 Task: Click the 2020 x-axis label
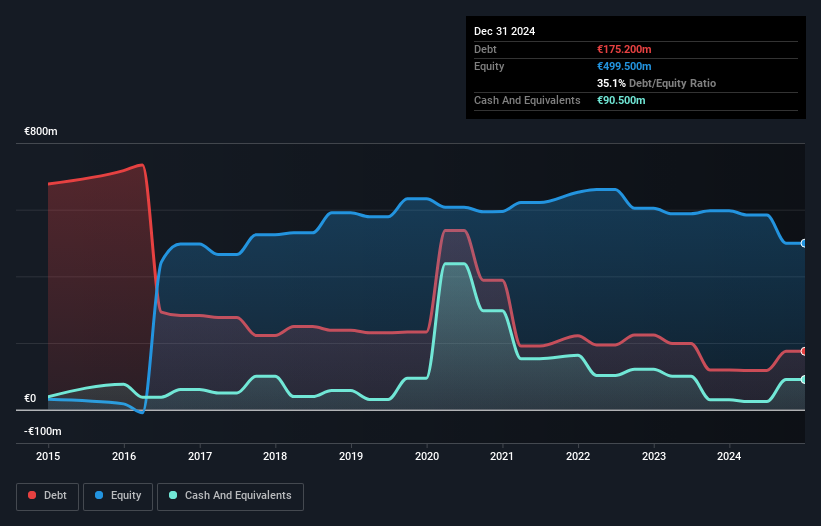pos(427,456)
